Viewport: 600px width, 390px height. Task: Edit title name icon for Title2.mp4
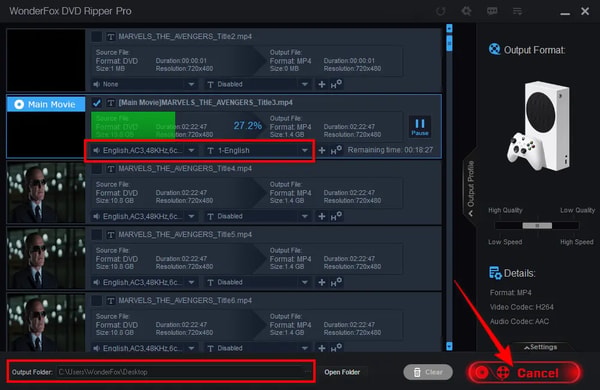111,37
